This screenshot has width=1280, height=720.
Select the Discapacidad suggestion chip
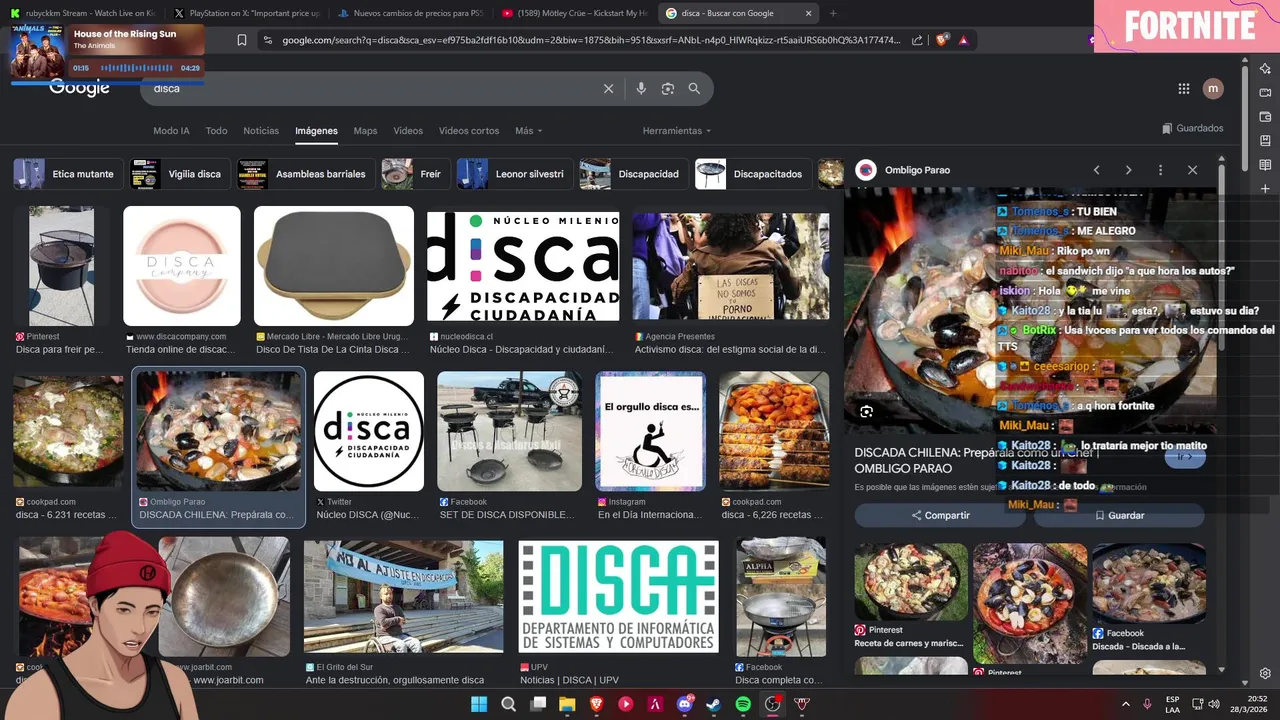634,174
